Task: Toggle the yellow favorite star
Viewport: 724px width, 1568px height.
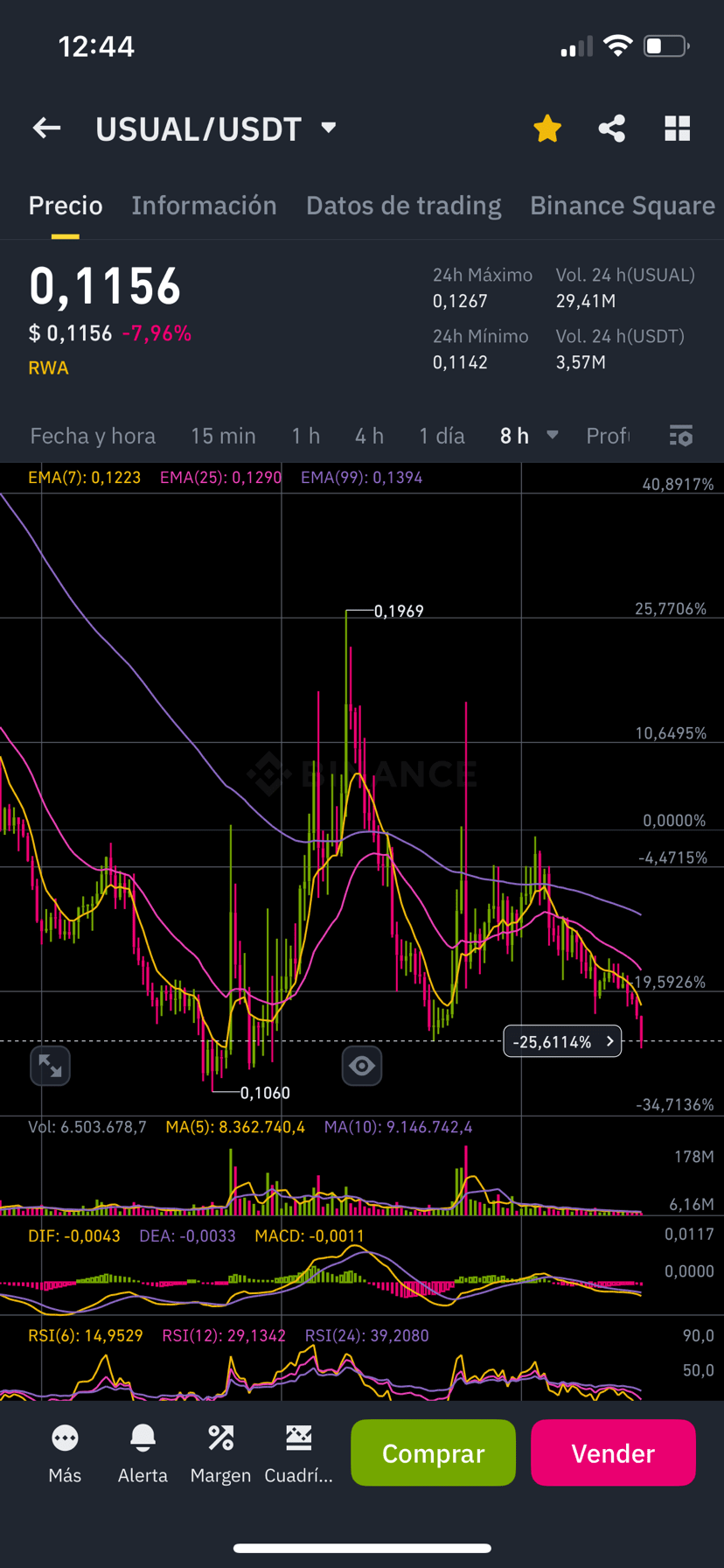Action: pos(547,129)
